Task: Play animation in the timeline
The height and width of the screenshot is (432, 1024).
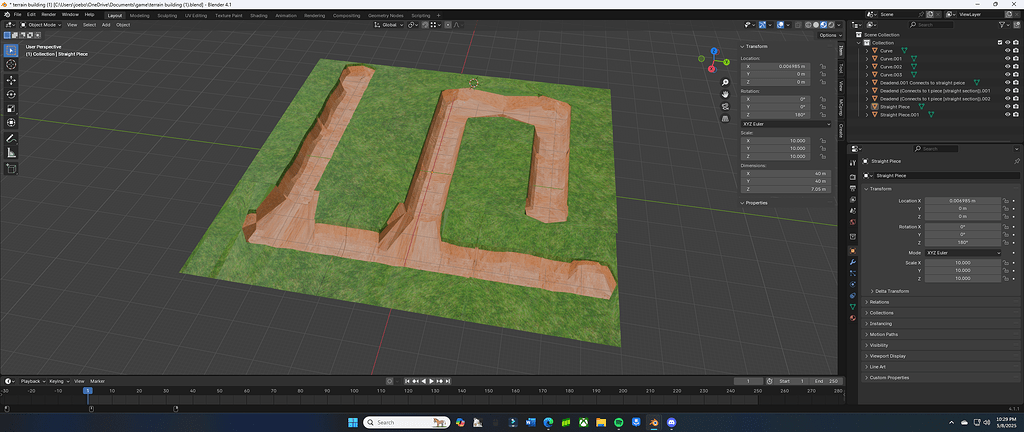Action: (x=432, y=381)
